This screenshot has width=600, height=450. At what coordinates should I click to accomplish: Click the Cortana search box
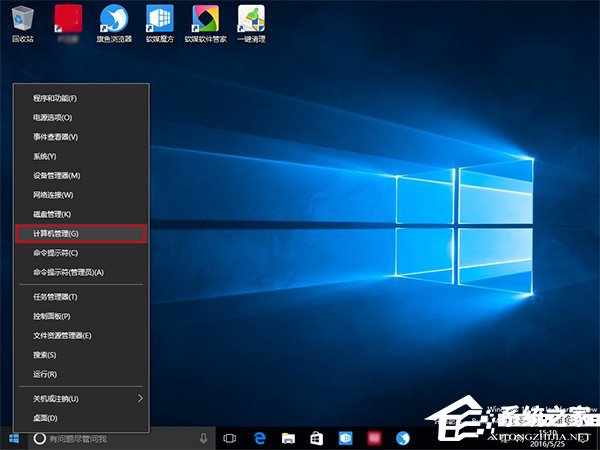[110, 438]
